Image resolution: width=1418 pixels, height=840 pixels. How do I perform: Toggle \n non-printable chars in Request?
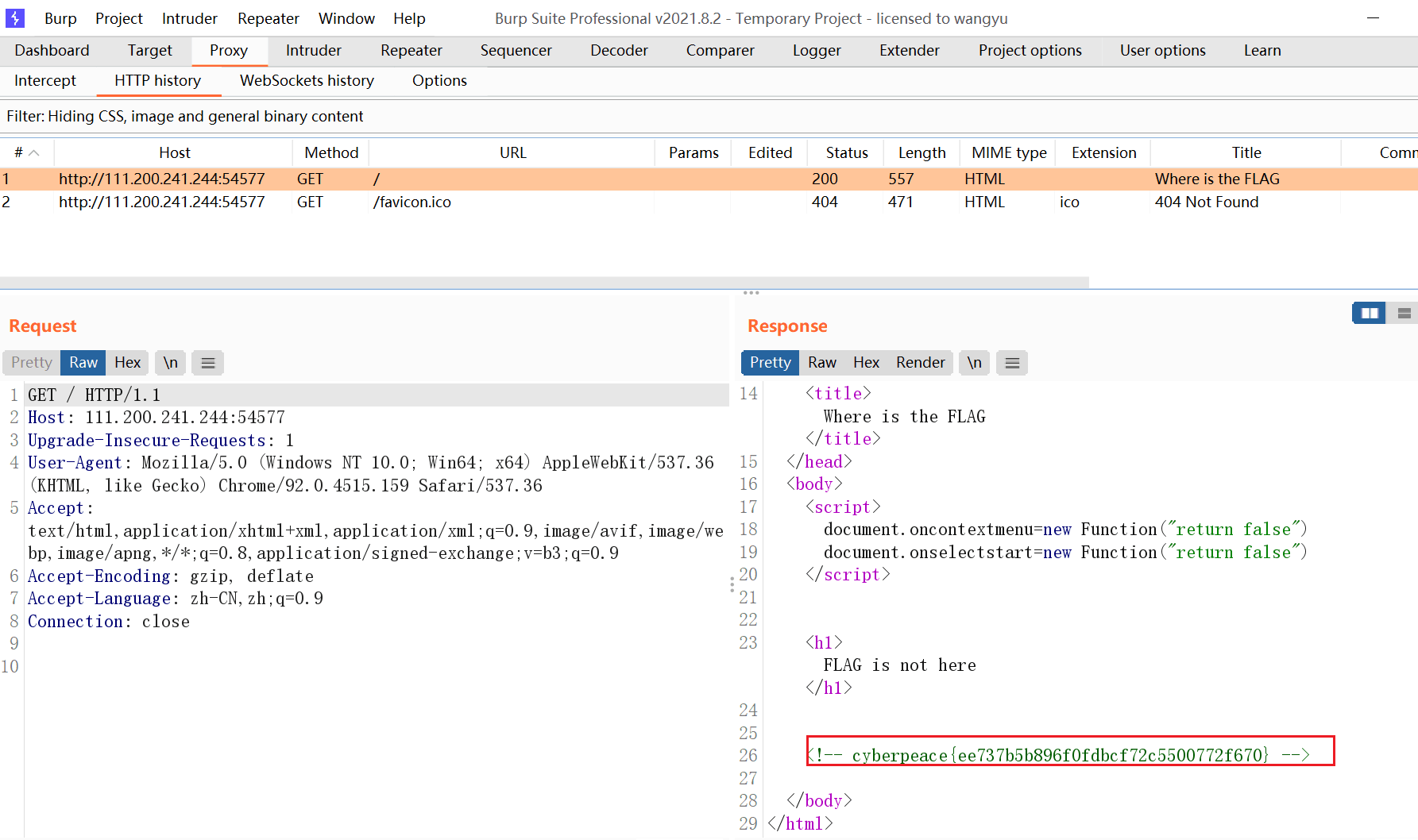pyautogui.click(x=170, y=363)
